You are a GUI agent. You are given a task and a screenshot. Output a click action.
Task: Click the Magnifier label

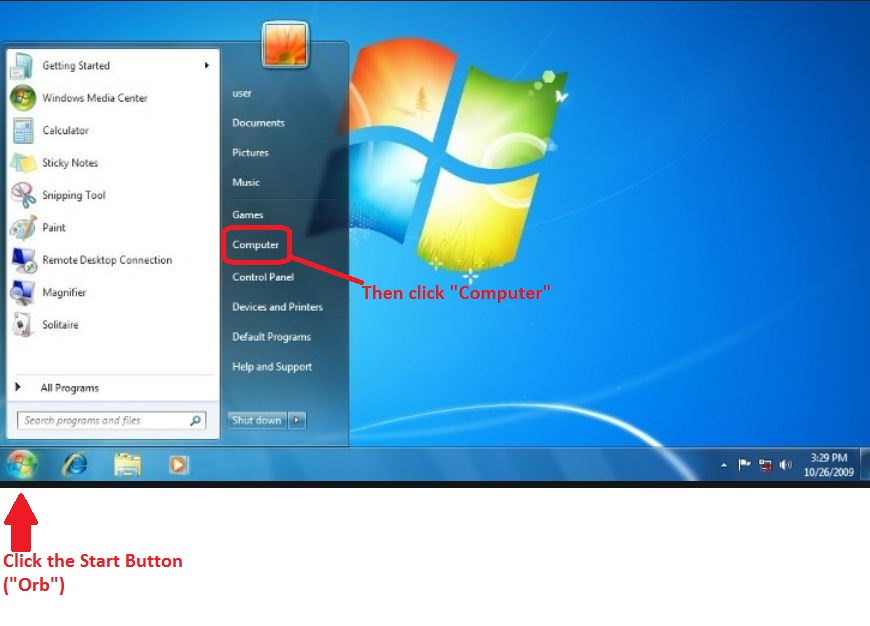tap(64, 292)
